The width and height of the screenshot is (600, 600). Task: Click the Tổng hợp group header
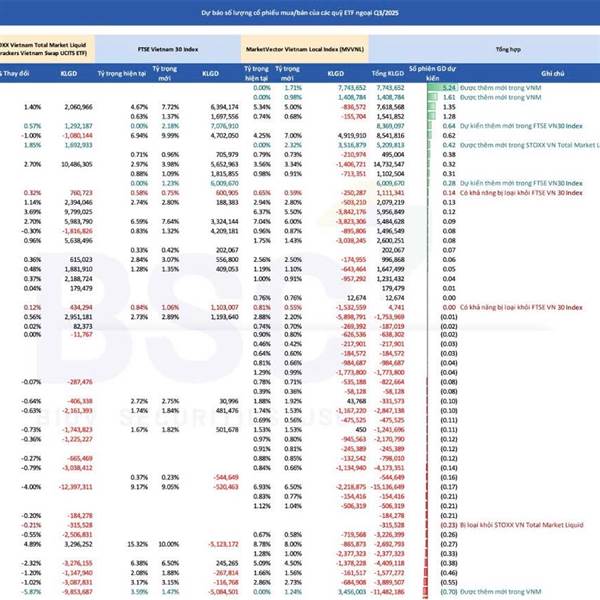point(508,49)
